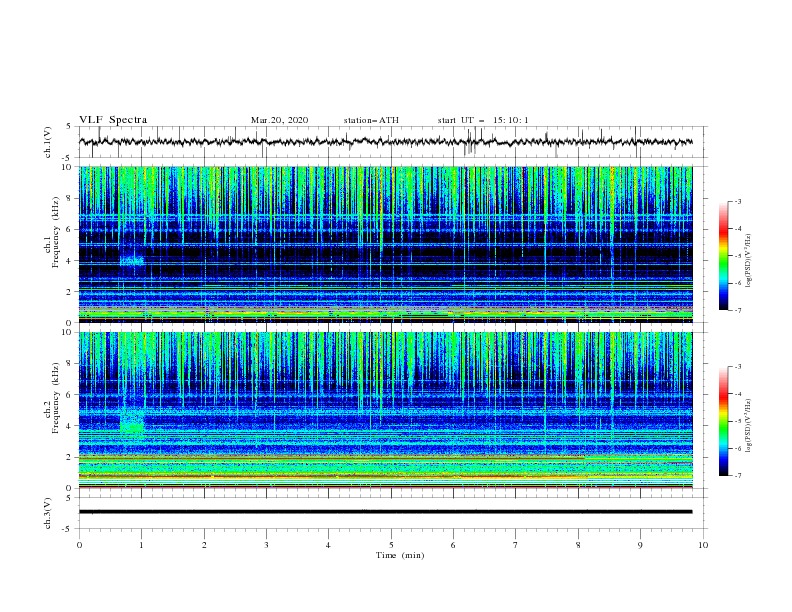Click the ch.1 Frequency (kHz) axis label
This screenshot has height=612, width=792.
52,233
